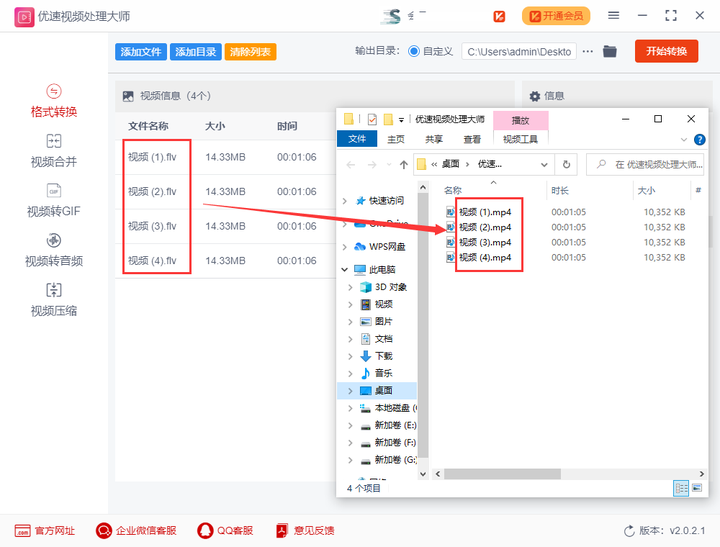Image resolution: width=720 pixels, height=547 pixels.
Task: Open QQ客服 support link
Action: (225, 531)
